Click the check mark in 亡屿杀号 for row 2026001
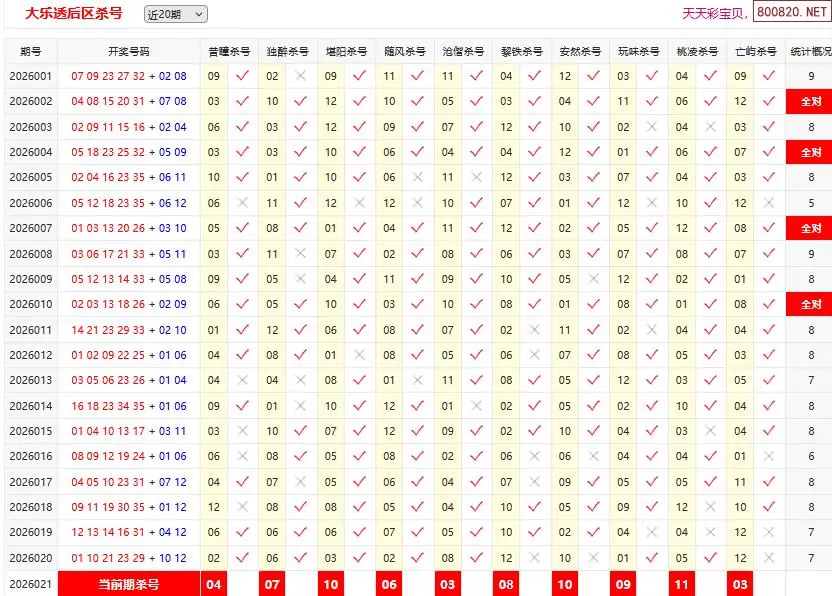 click(769, 76)
